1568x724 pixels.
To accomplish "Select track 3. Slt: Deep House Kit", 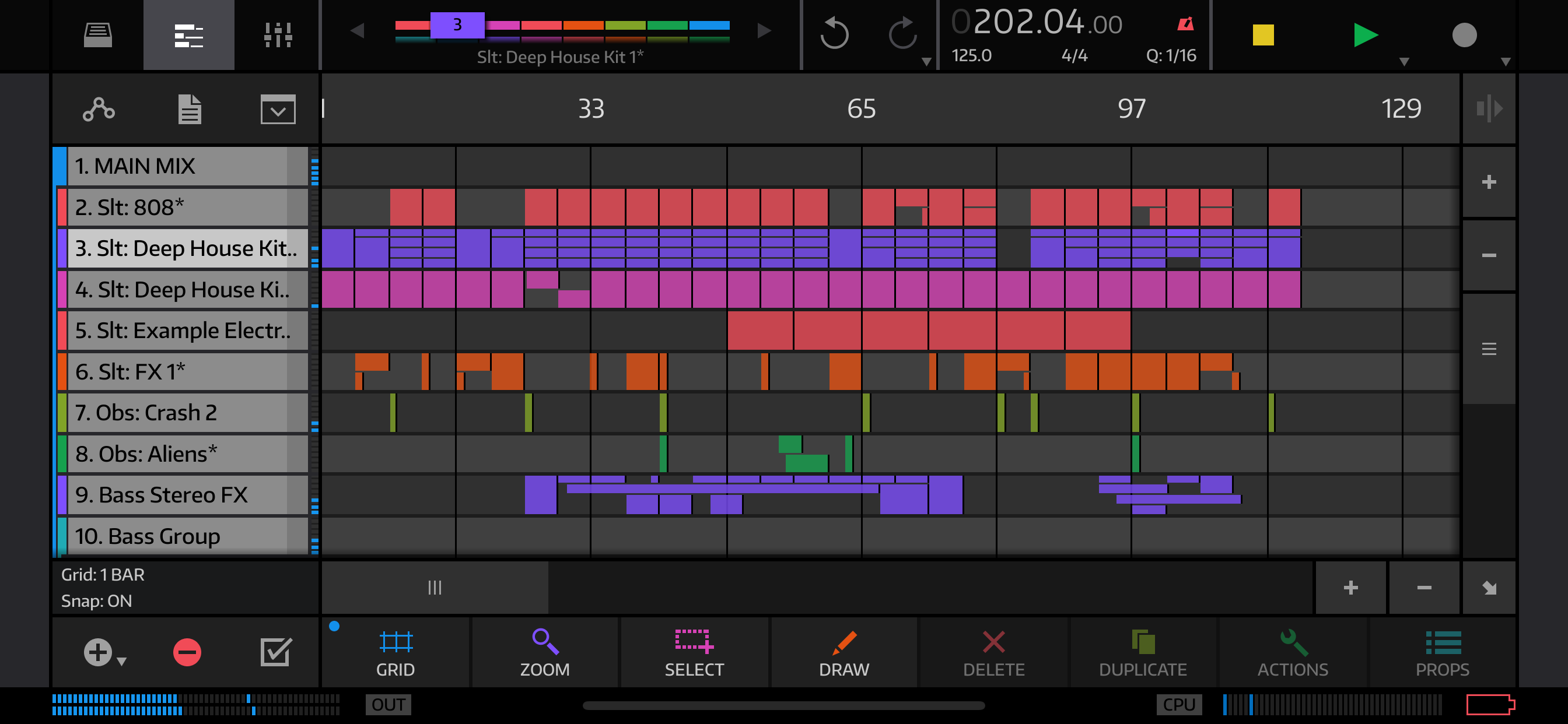I will [187, 248].
